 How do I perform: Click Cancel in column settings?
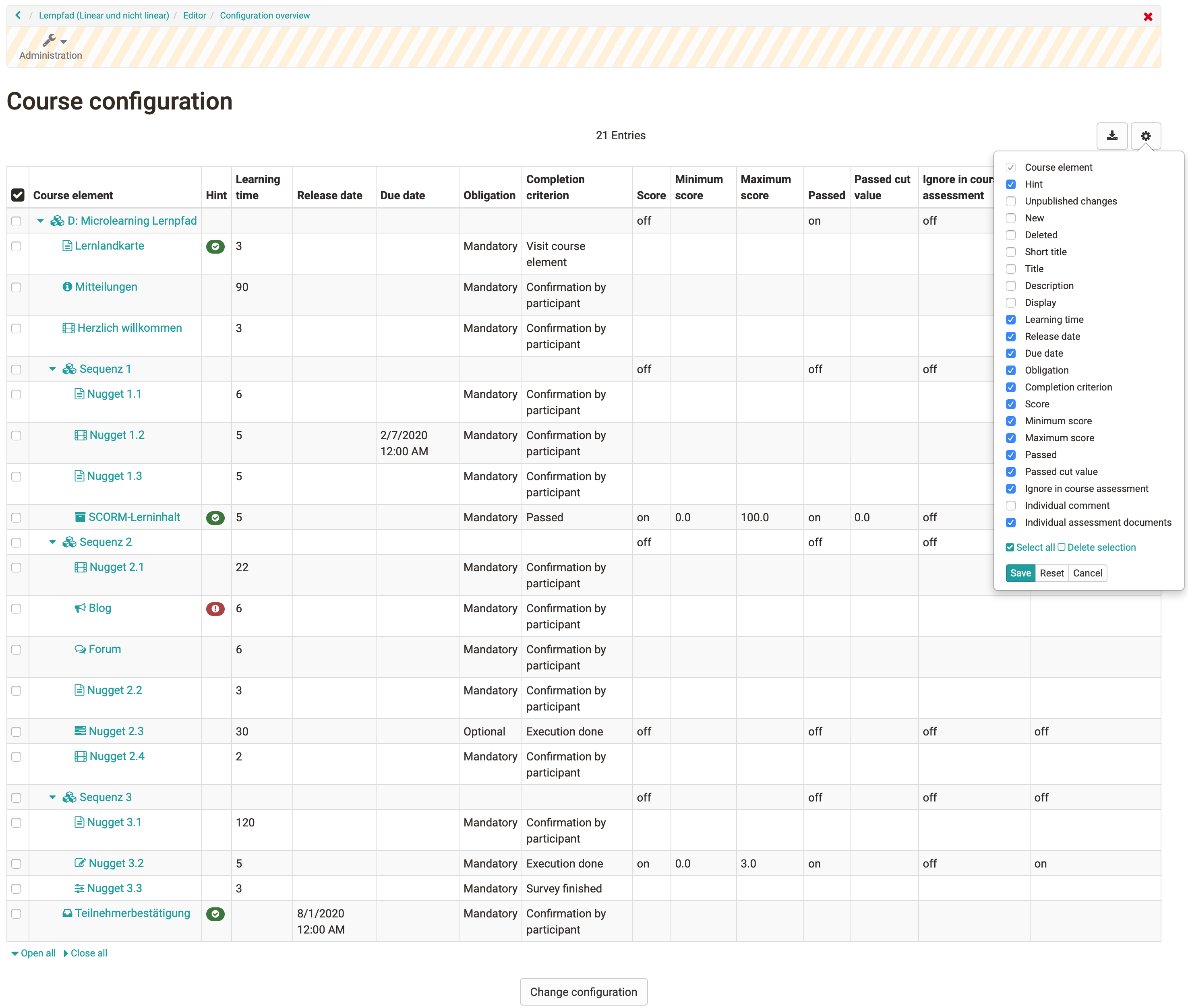1087,573
